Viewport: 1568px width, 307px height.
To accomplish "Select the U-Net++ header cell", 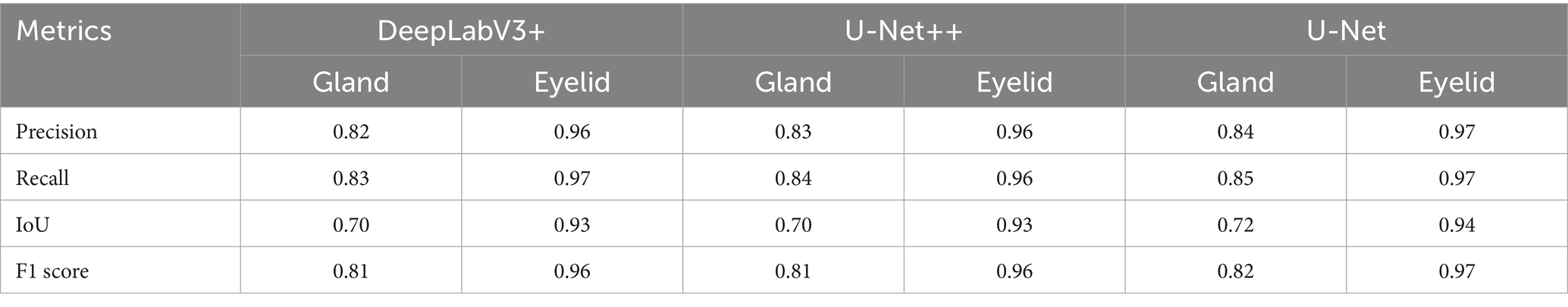I will tap(903, 31).
